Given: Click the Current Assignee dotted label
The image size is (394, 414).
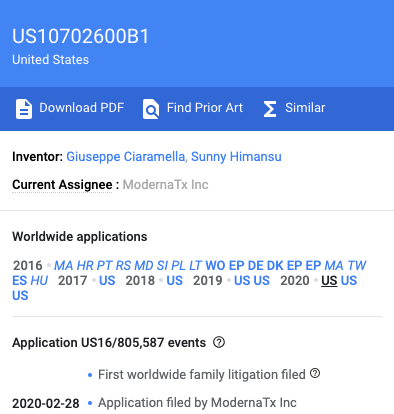Looking at the screenshot, I should pos(62,185).
